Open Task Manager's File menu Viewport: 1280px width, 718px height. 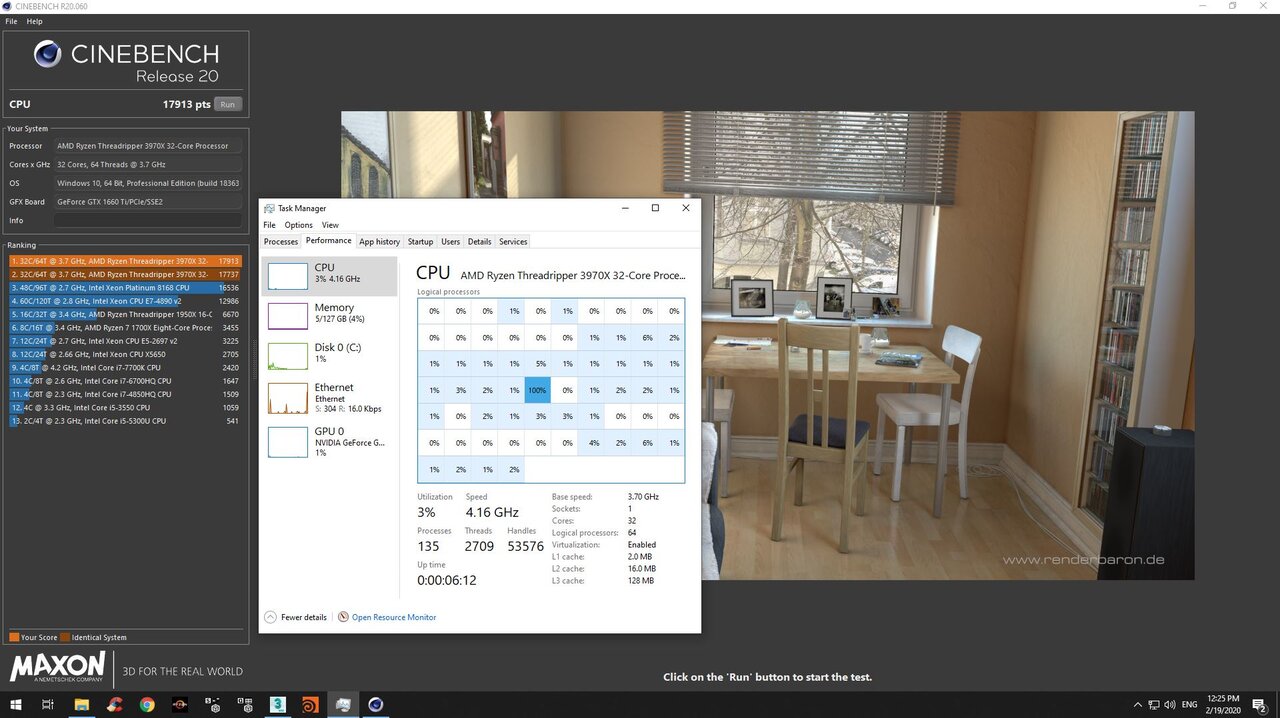coord(269,225)
